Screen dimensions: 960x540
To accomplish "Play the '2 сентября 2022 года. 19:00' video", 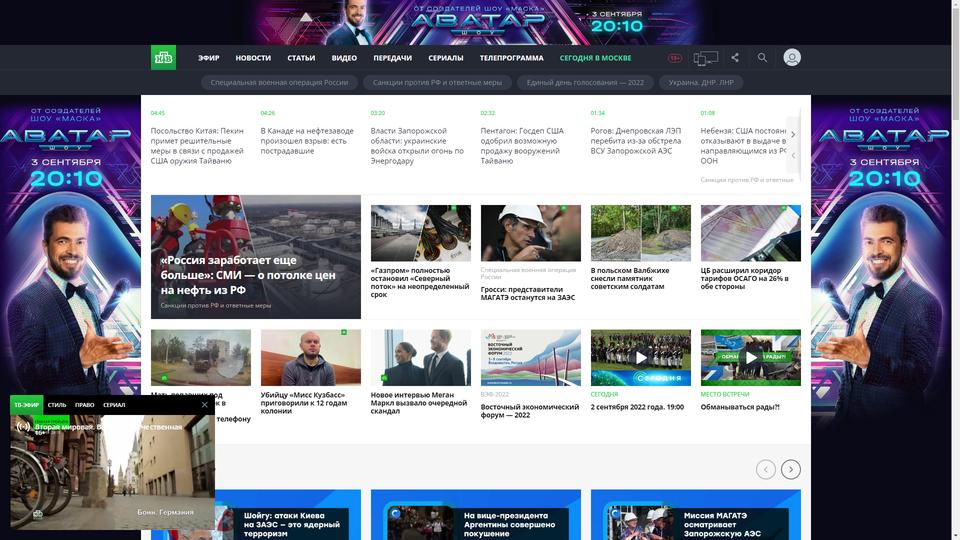I will pyautogui.click(x=640, y=358).
